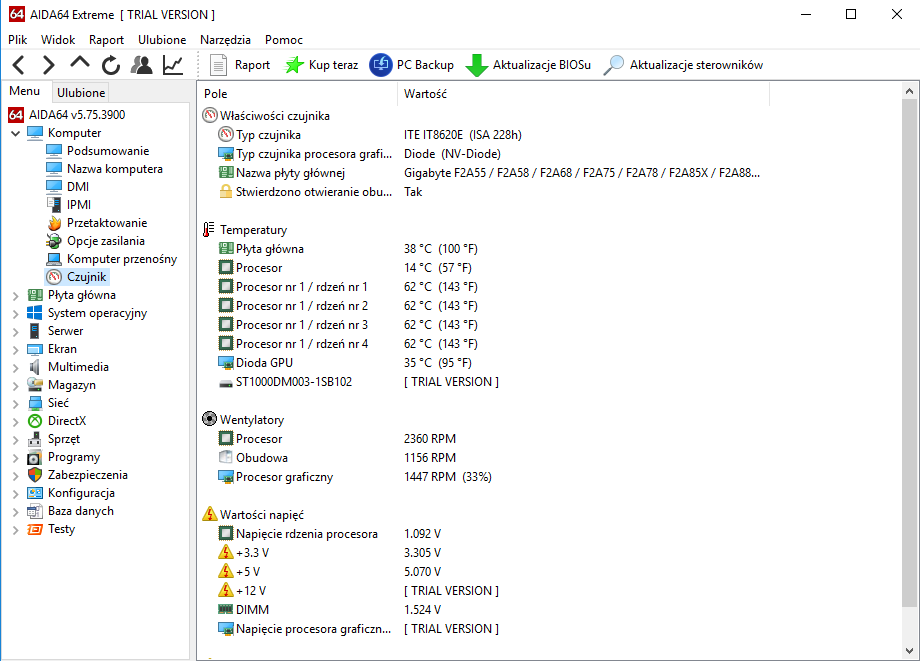The width and height of the screenshot is (920, 661).
Task: Click the Magazyn storage icon
Action: point(35,385)
